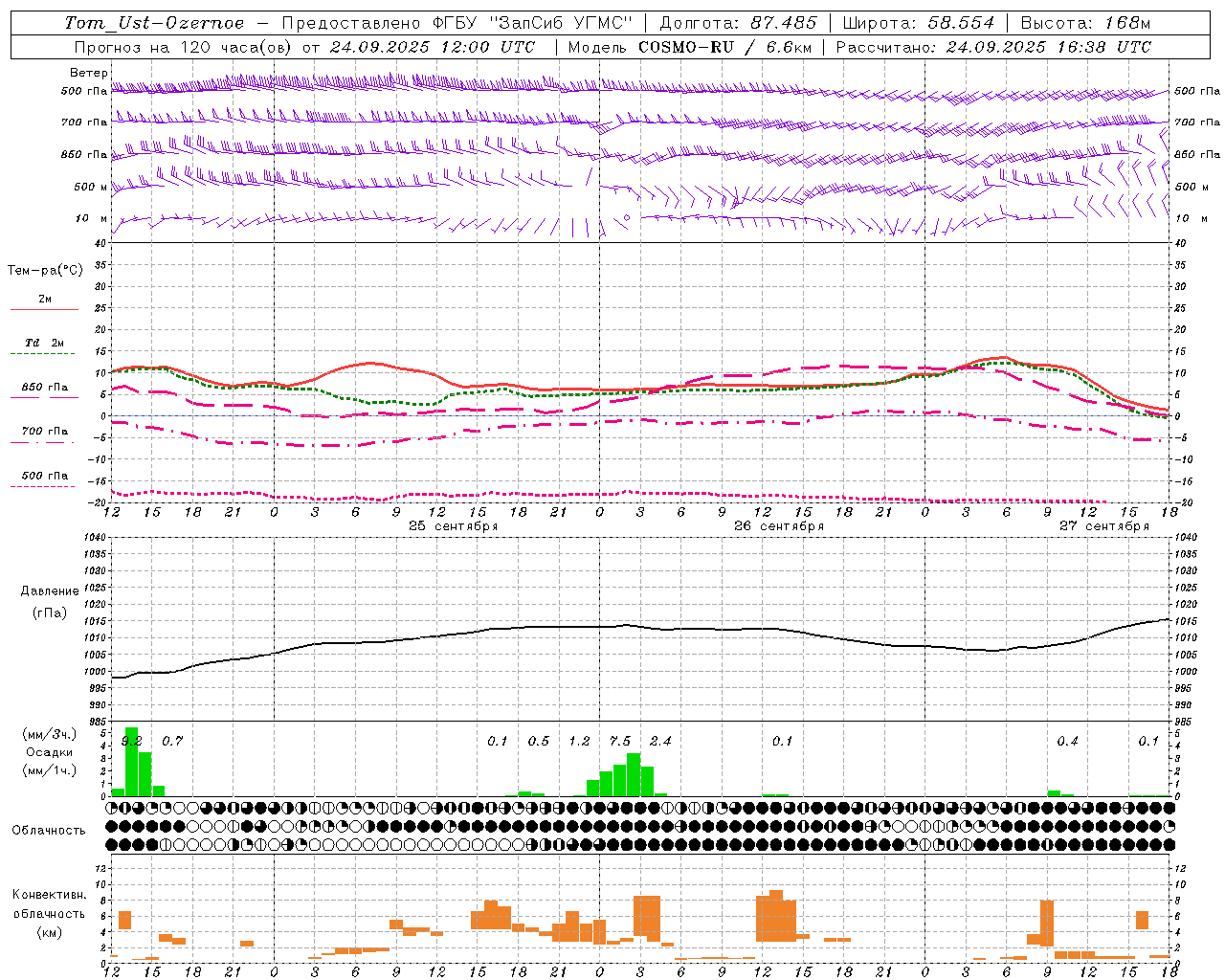The height and width of the screenshot is (980, 1225).
Task: Click the '26 сентября' date label
Action: point(779,526)
